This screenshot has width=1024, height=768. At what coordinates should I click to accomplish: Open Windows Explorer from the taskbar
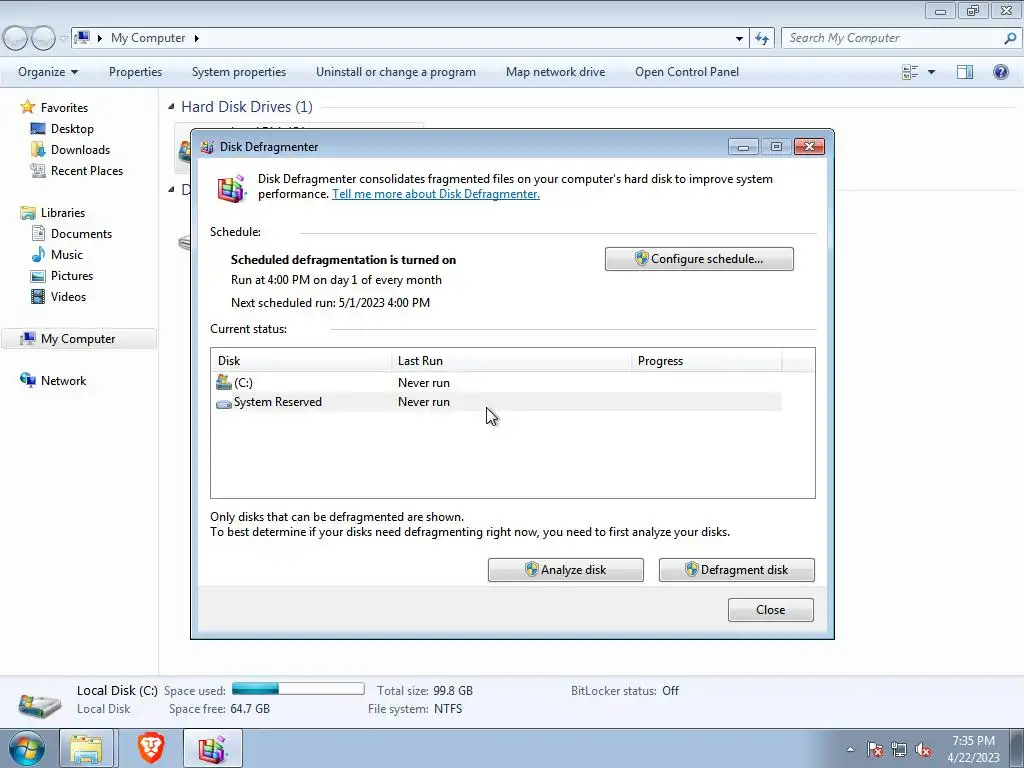click(87, 749)
